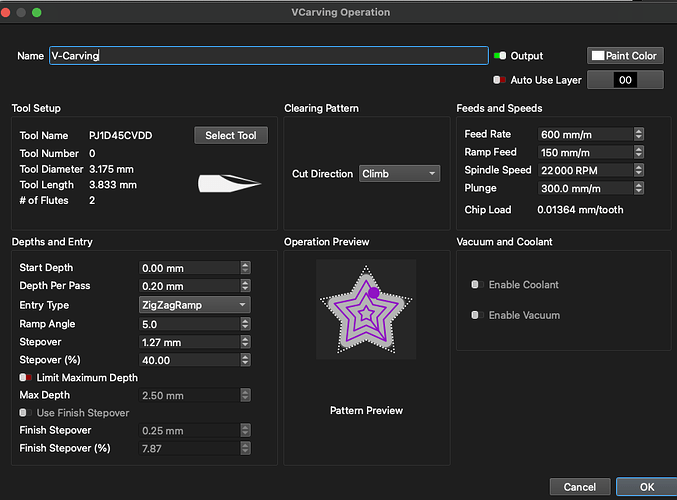Viewport: 677px width, 500px height.
Task: Click the Depth Per Pass stepper arrows
Action: coord(245,286)
